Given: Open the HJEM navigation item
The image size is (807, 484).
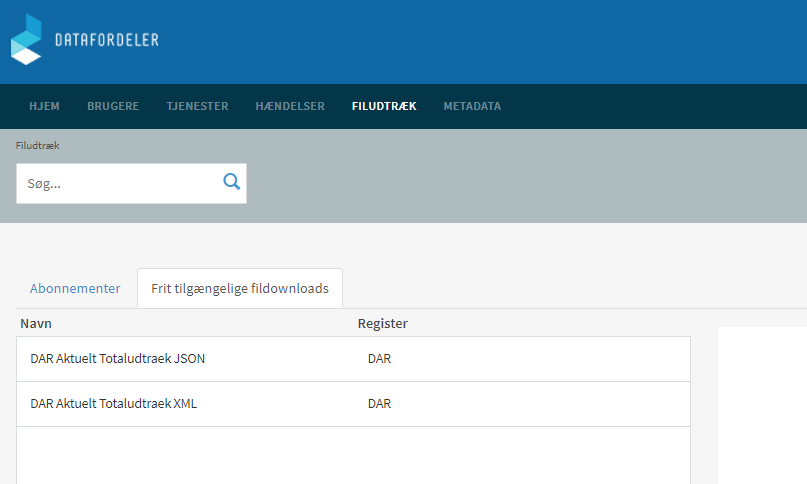Looking at the screenshot, I should click(x=44, y=106).
